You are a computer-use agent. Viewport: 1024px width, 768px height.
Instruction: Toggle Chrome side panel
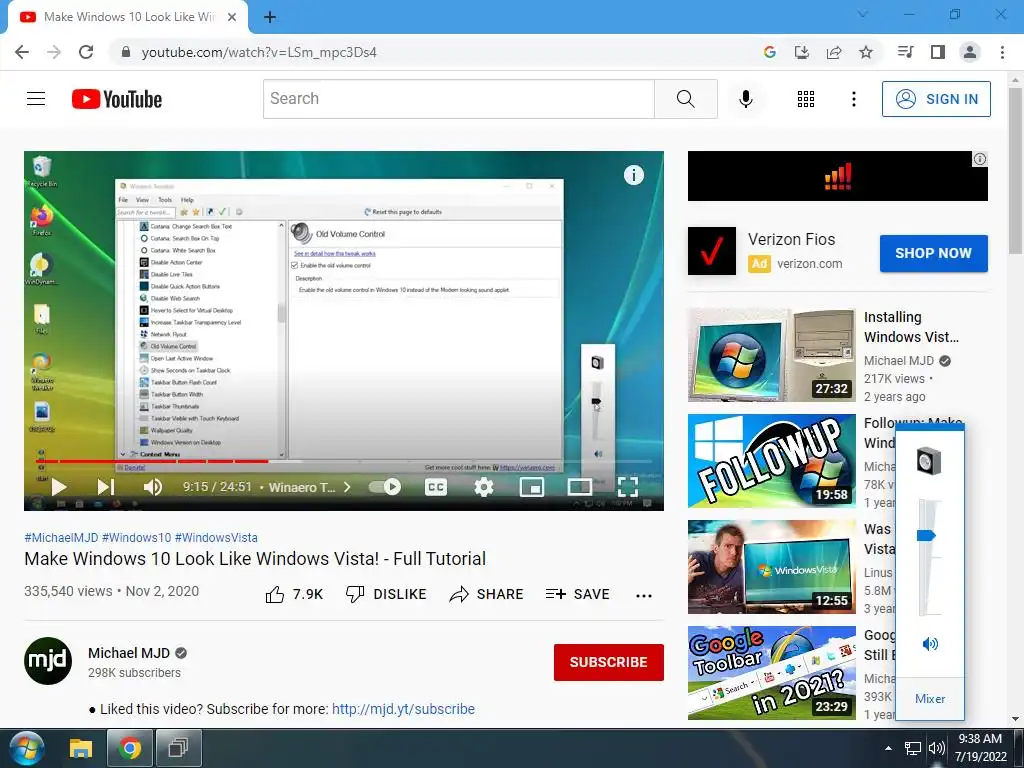click(938, 52)
